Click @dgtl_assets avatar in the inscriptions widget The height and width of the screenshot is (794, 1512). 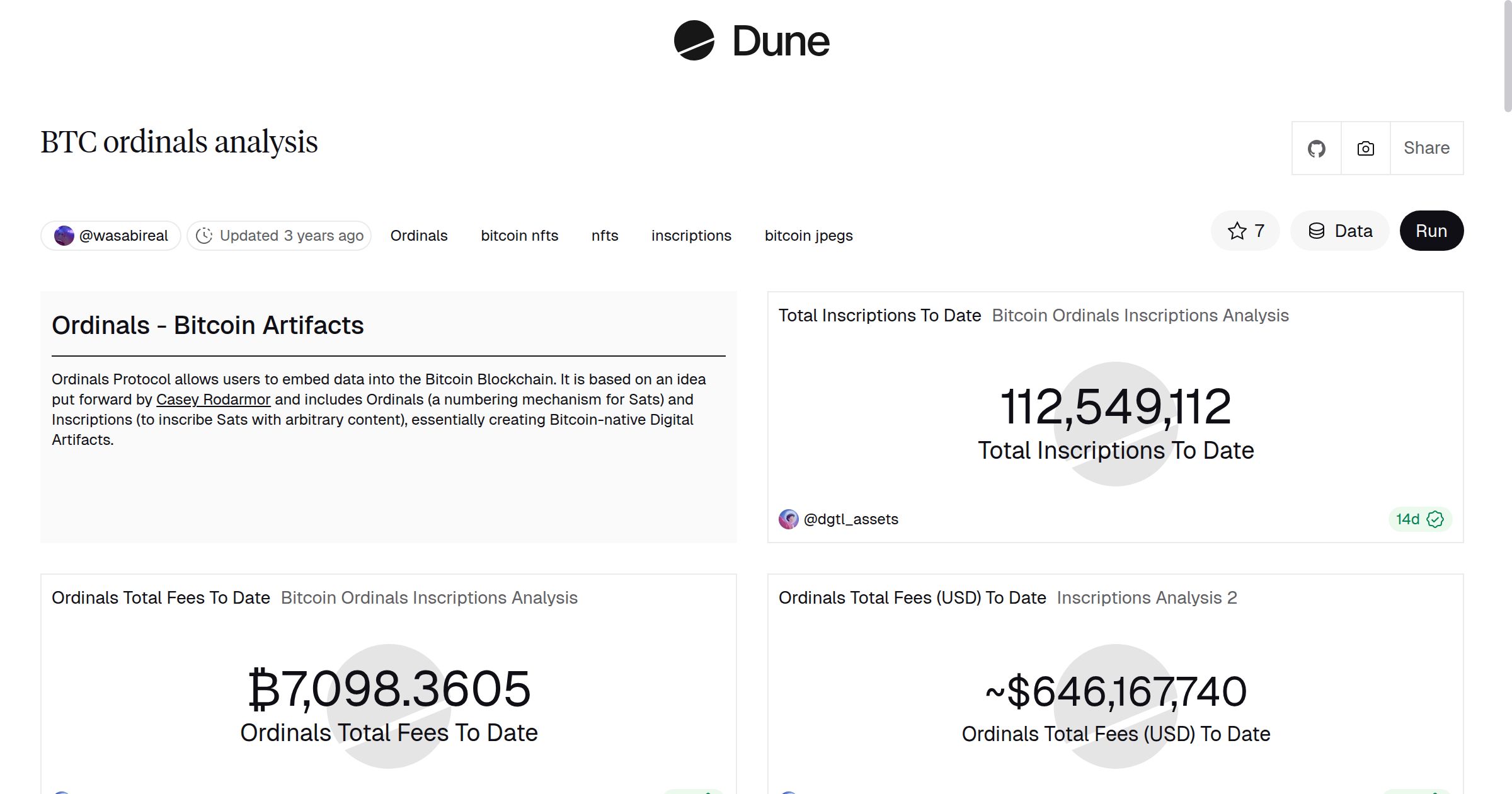788,519
